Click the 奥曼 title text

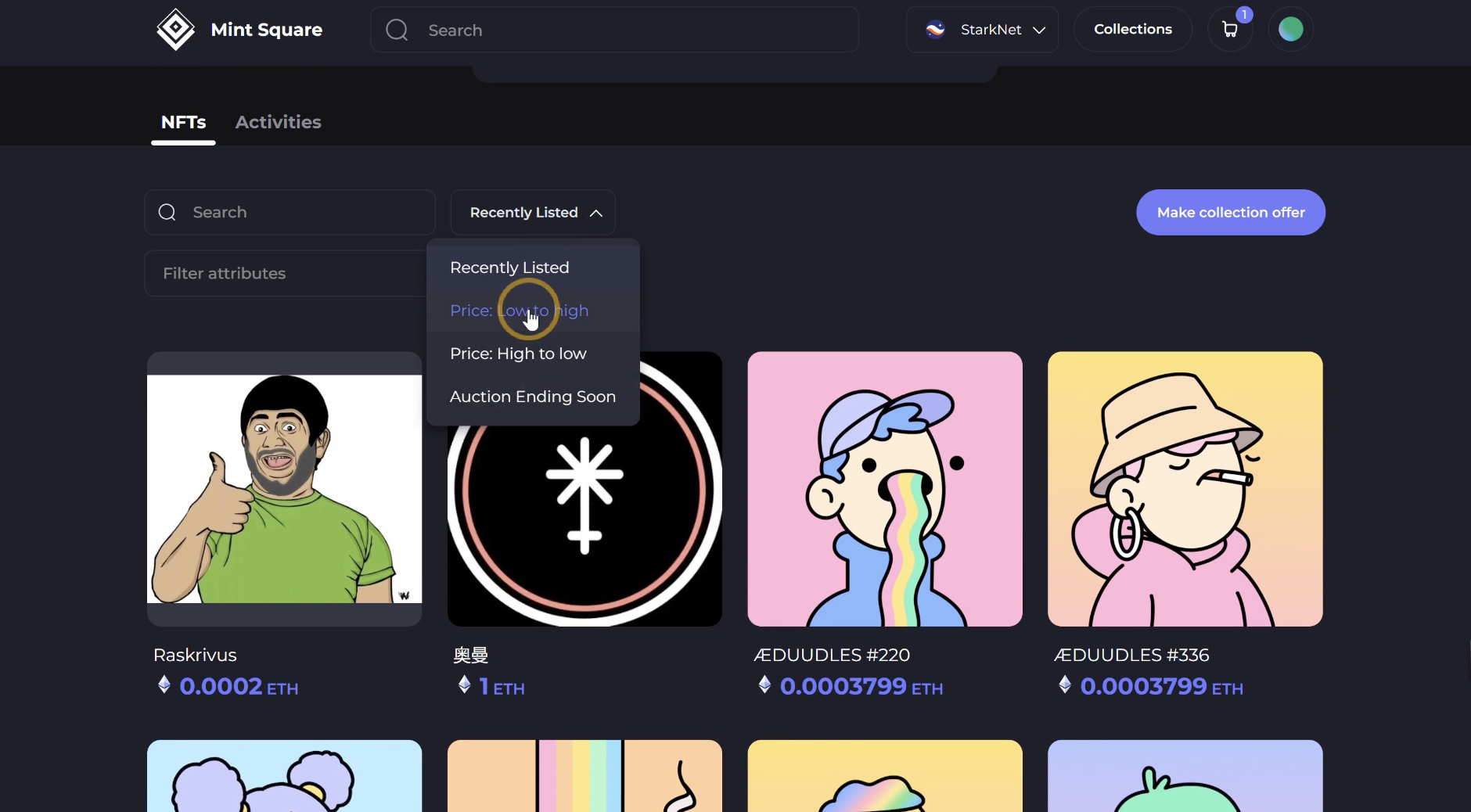(471, 655)
